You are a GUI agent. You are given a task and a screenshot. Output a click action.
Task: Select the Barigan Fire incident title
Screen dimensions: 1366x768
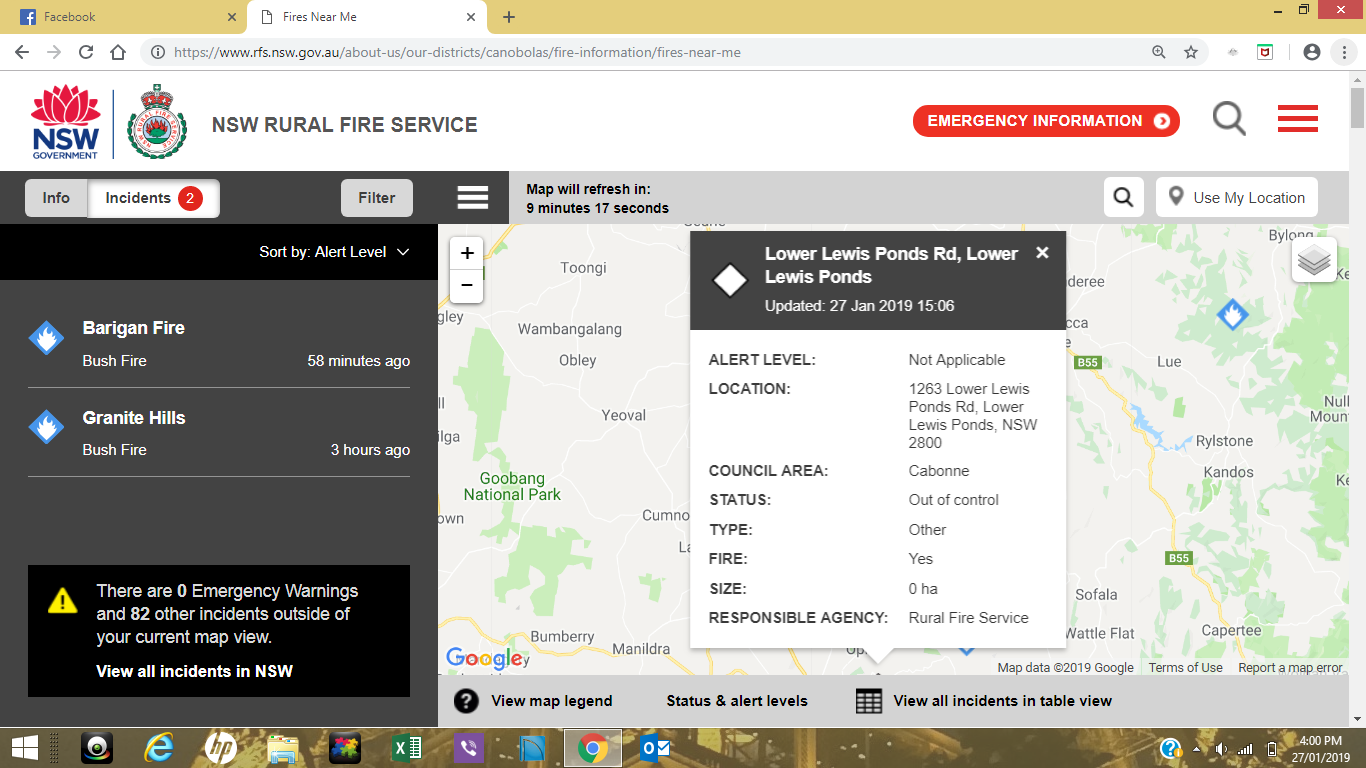pyautogui.click(x=134, y=328)
